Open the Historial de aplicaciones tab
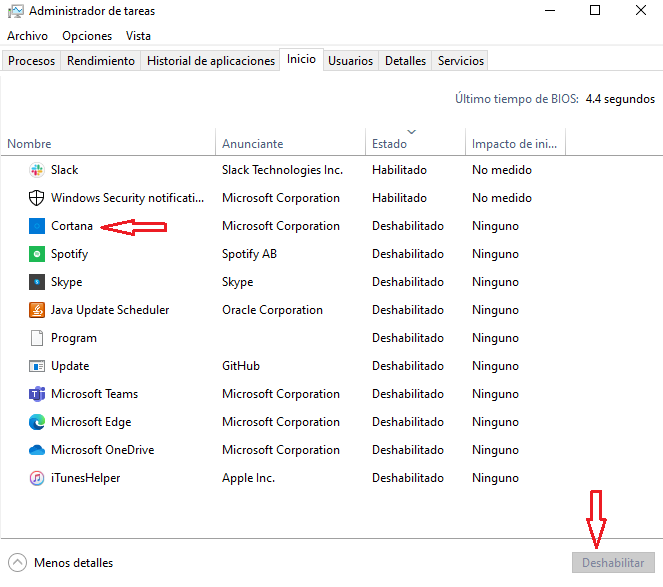663x587 pixels. tap(211, 61)
